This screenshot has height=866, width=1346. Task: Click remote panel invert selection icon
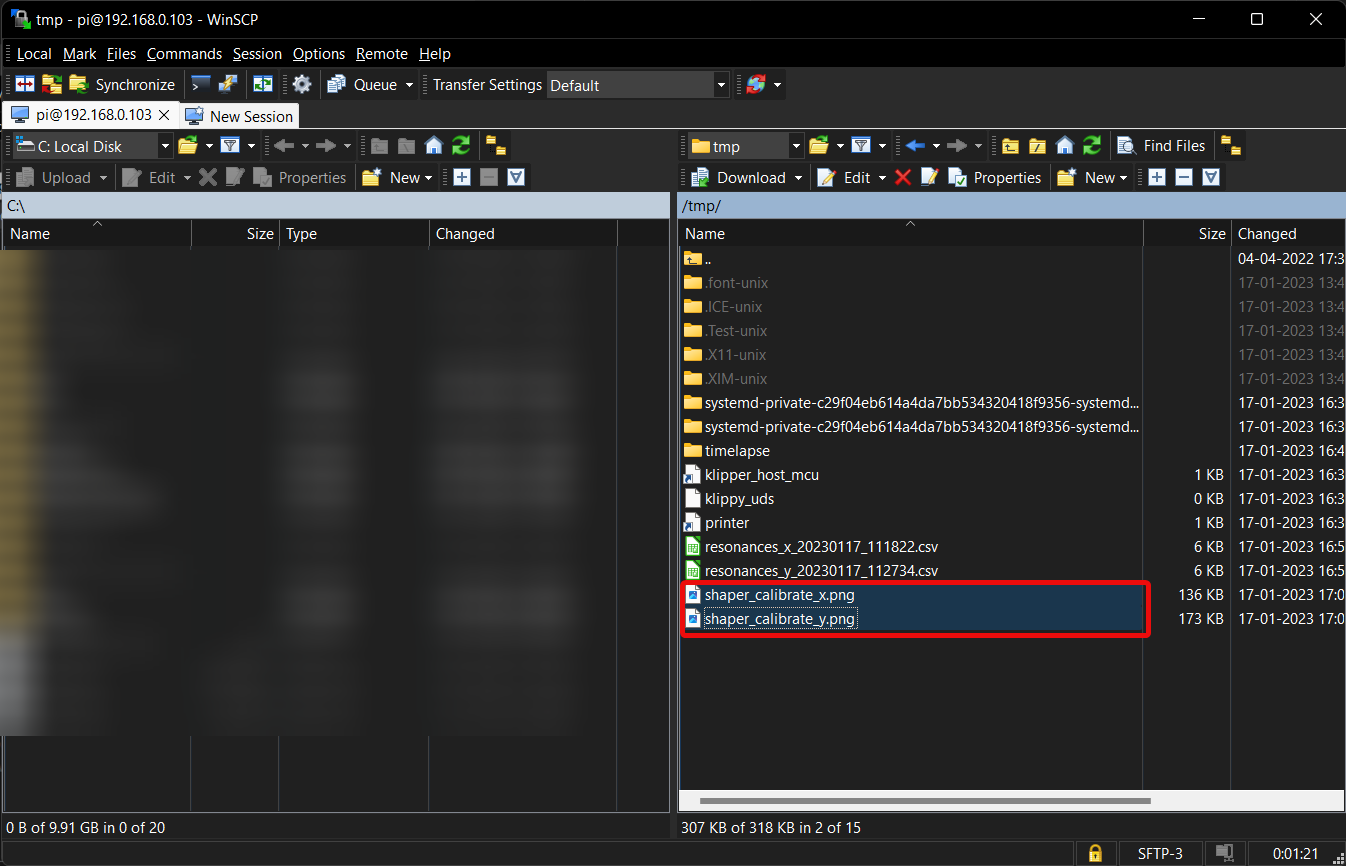click(1211, 177)
